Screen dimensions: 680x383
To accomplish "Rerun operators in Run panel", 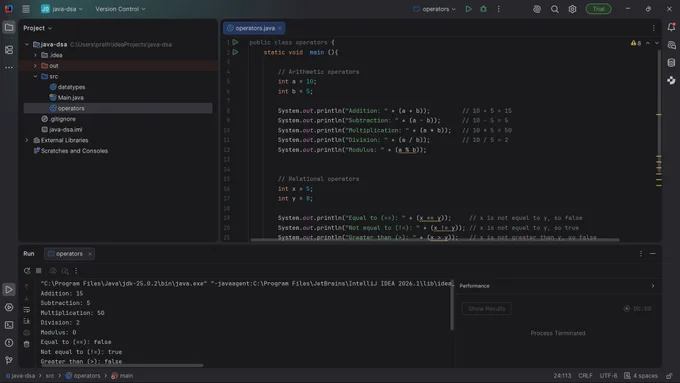I will (x=27, y=271).
